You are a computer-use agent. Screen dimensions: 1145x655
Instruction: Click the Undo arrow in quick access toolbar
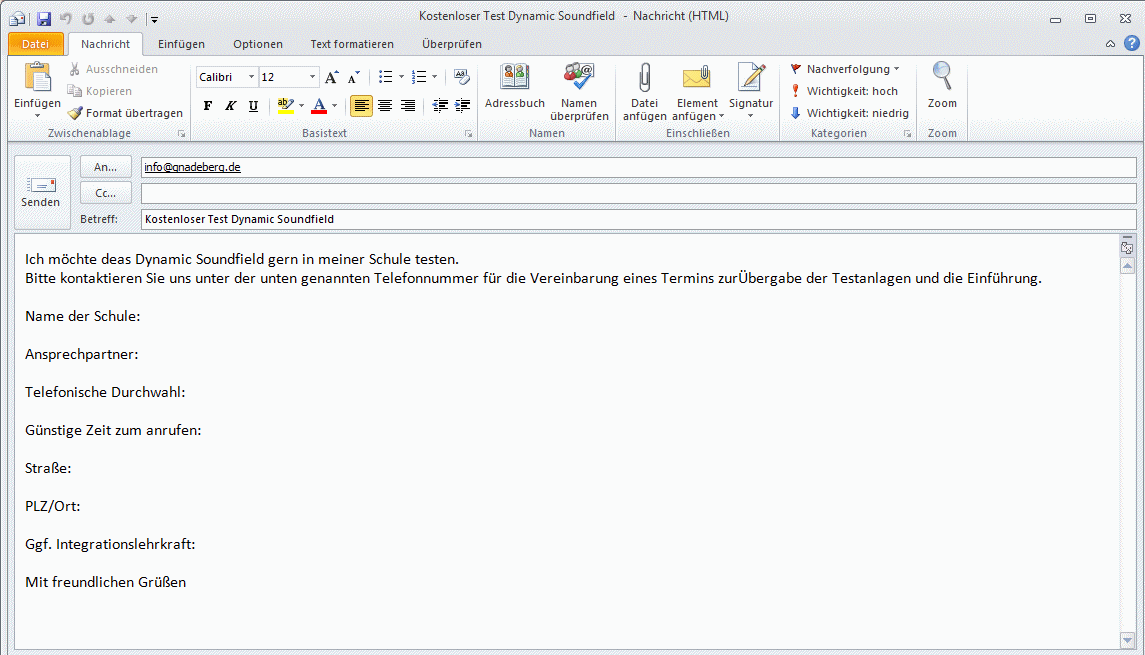pyautogui.click(x=66, y=18)
